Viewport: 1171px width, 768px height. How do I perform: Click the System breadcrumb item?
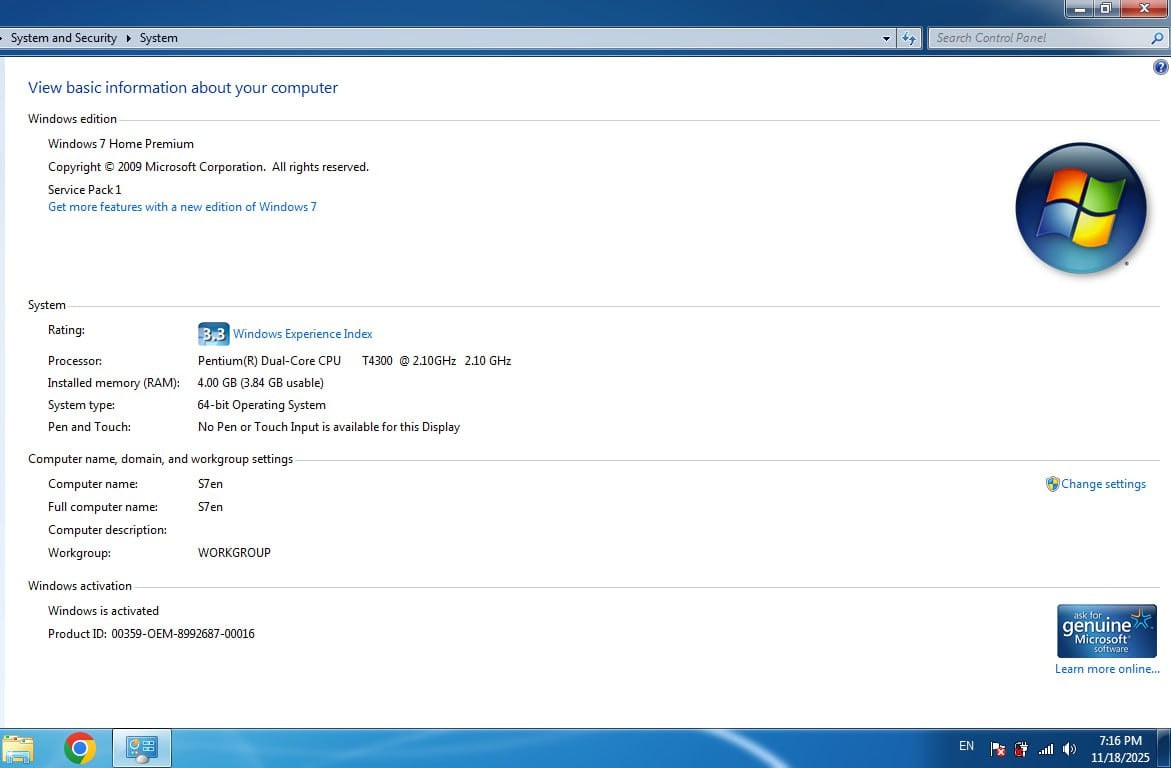click(x=159, y=38)
